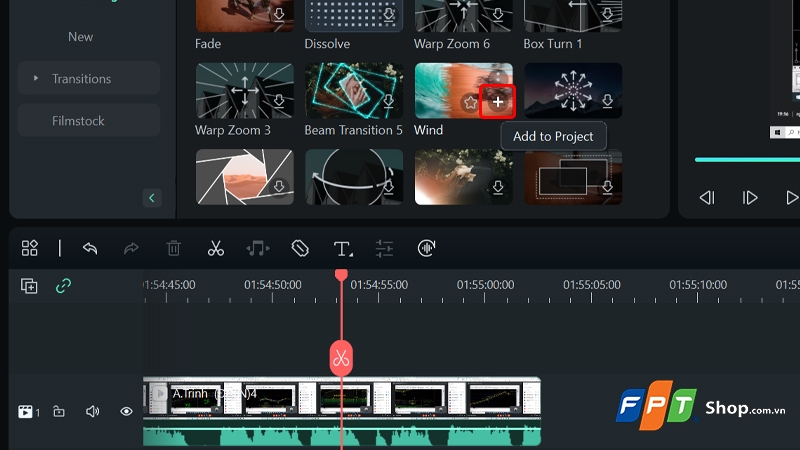Click the tag marker icon in toolbar

(300, 248)
